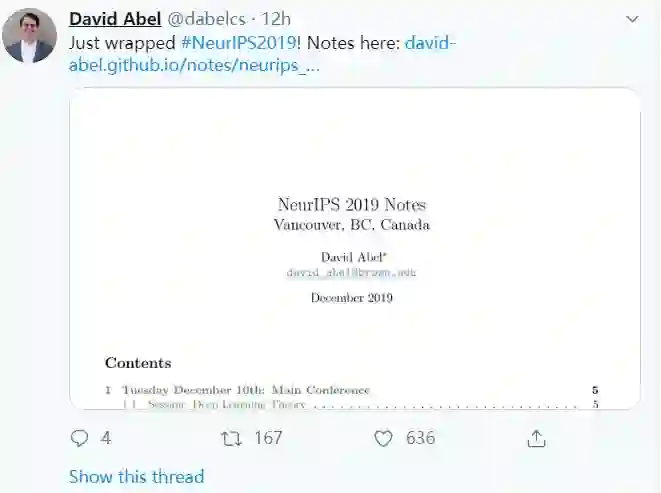Viewport: 661px width, 493px height.
Task: Open the 12h timestamp link
Action: click(x=277, y=19)
